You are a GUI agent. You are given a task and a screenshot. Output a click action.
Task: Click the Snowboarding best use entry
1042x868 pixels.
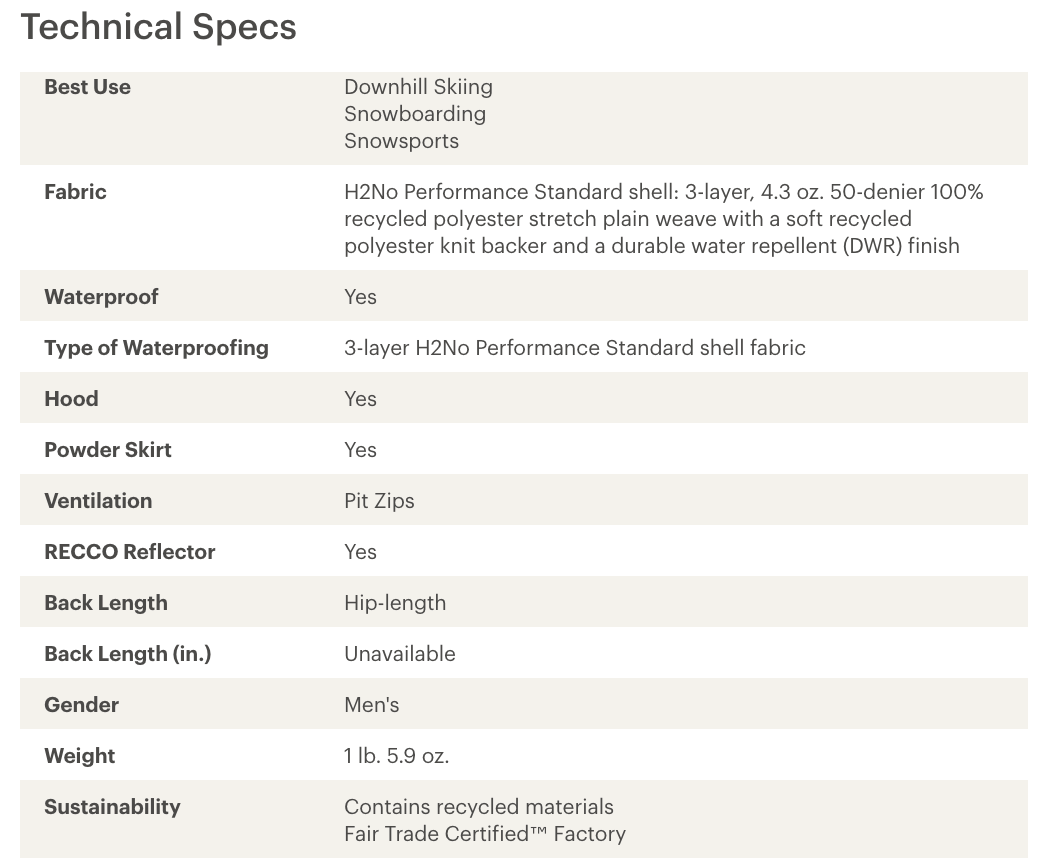[x=415, y=114]
